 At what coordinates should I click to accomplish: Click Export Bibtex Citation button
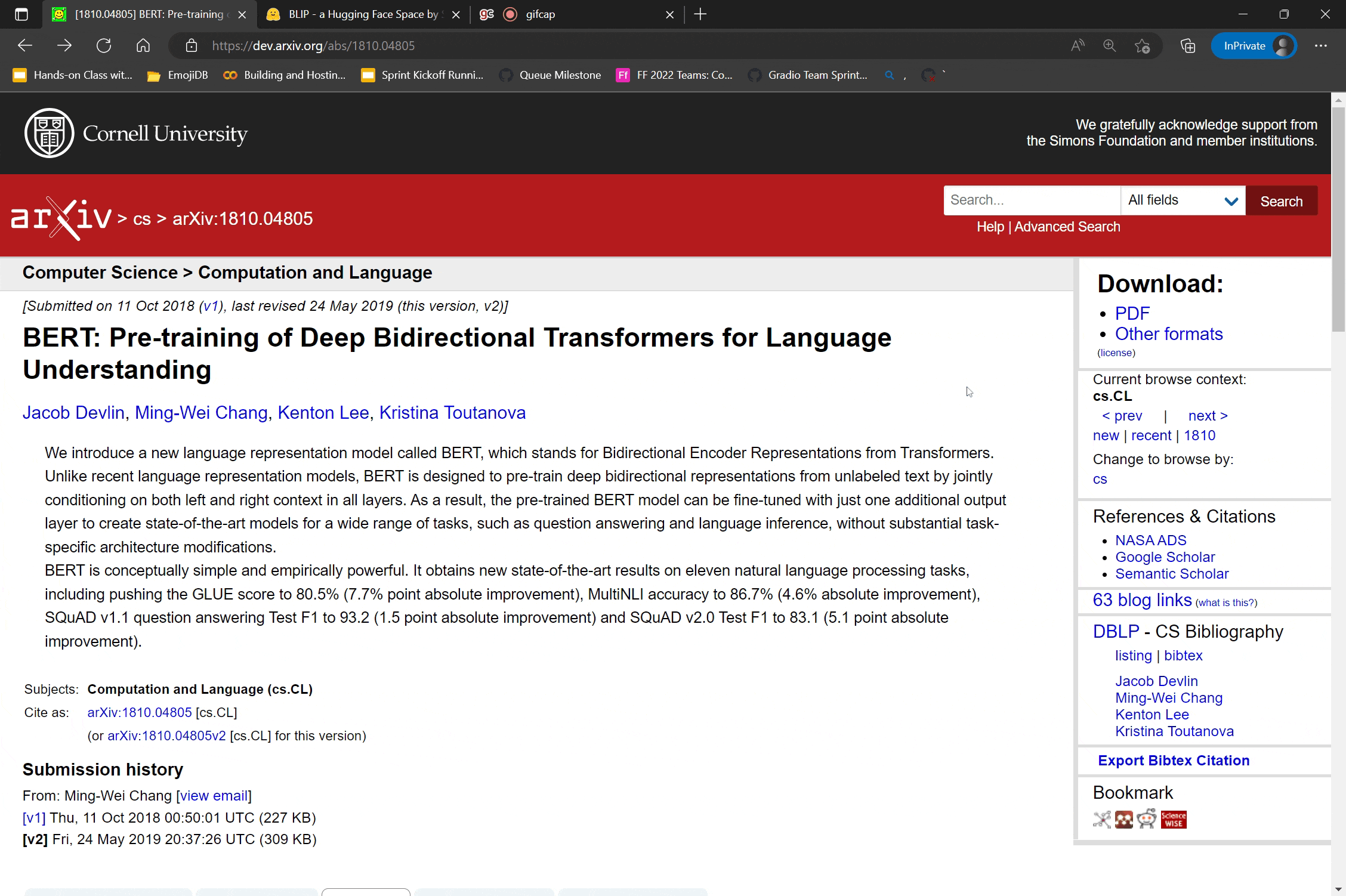point(1173,760)
